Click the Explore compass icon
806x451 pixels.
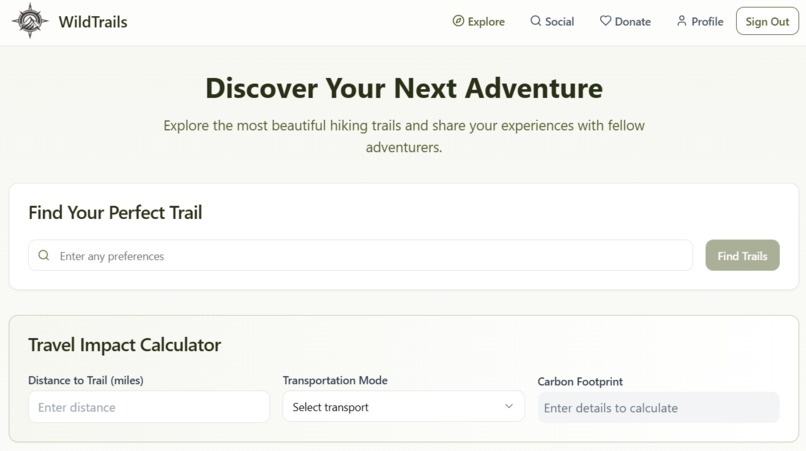pos(458,21)
